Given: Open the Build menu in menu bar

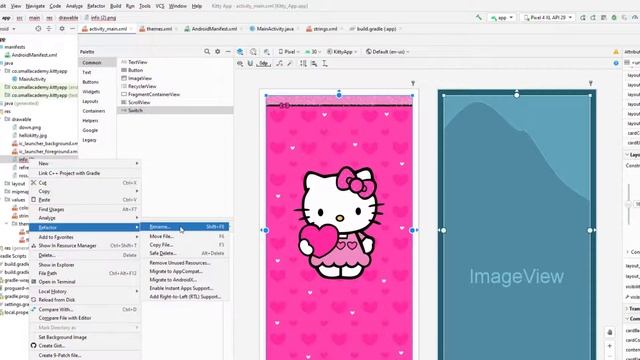Looking at the screenshot, I should (x=116, y=6).
